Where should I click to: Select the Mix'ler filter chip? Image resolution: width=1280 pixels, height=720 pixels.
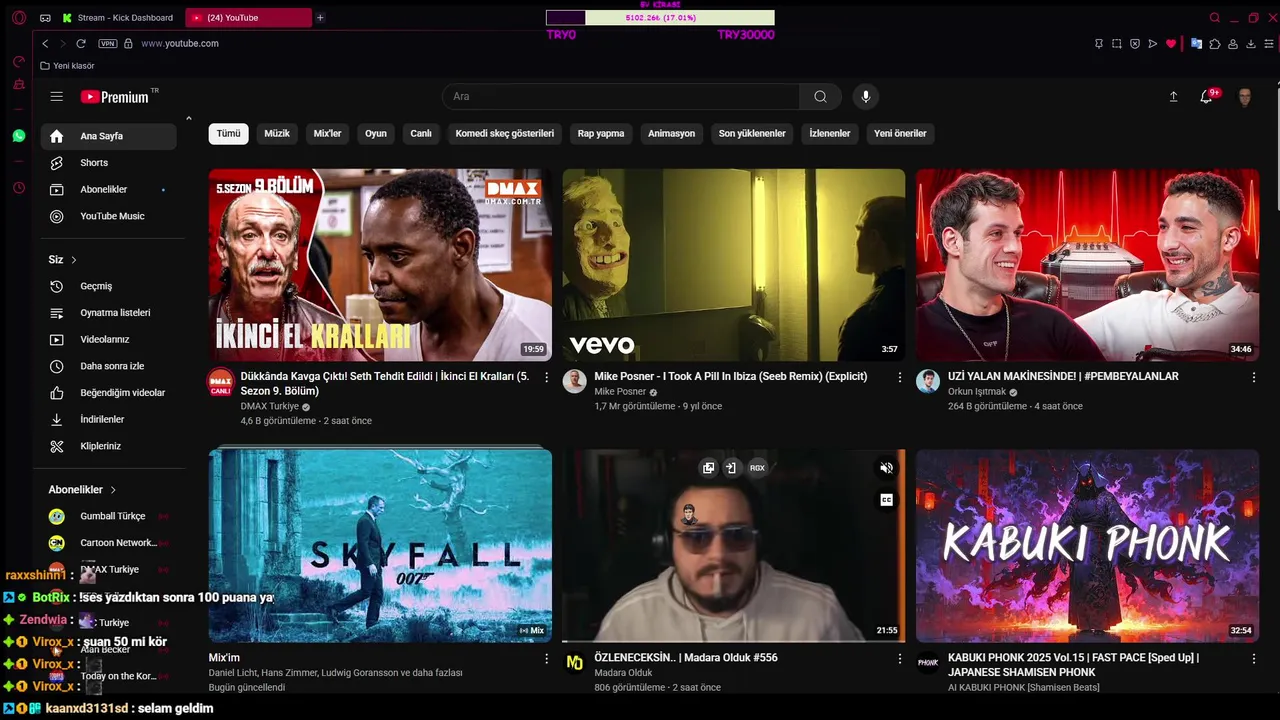pos(328,133)
